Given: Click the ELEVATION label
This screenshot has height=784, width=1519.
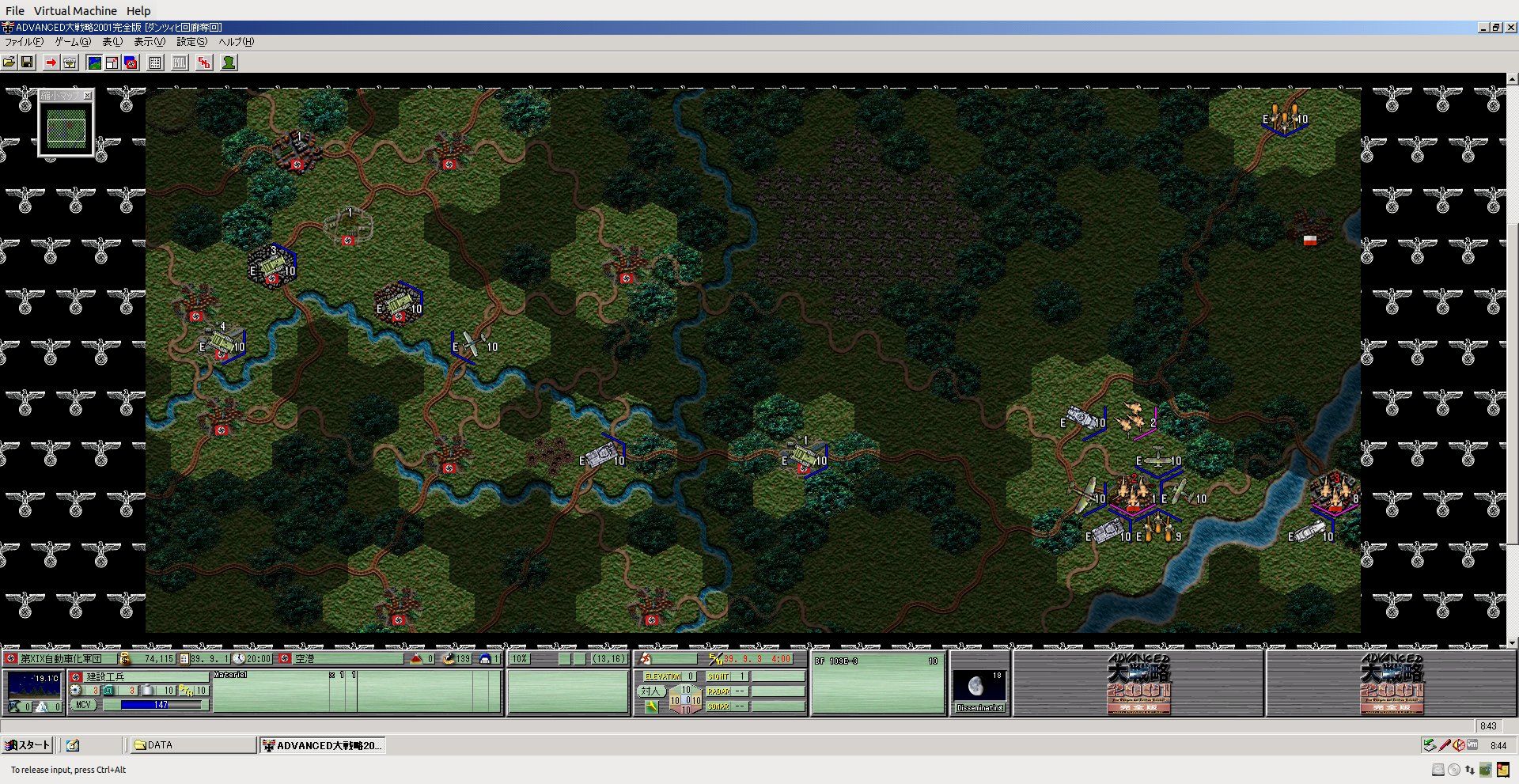Looking at the screenshot, I should (x=662, y=676).
